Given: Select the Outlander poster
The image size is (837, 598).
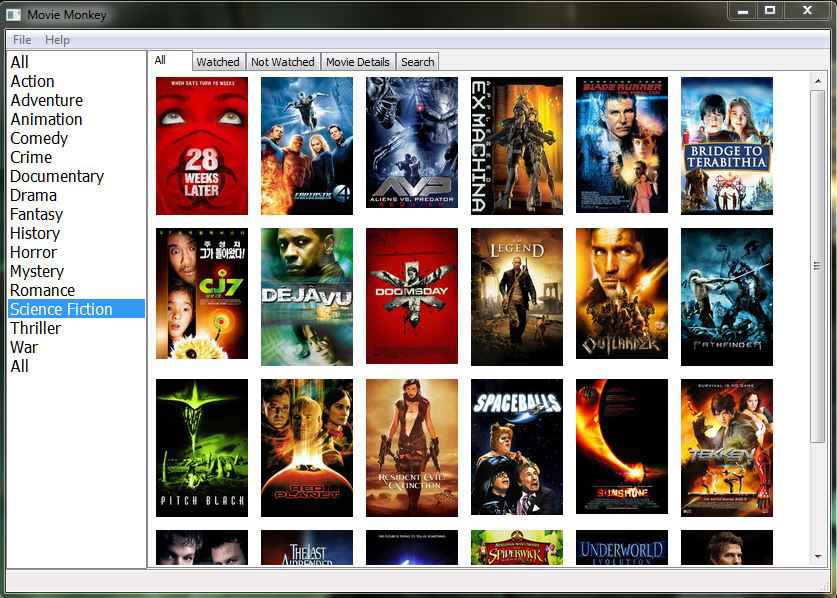Looking at the screenshot, I should coord(622,294).
